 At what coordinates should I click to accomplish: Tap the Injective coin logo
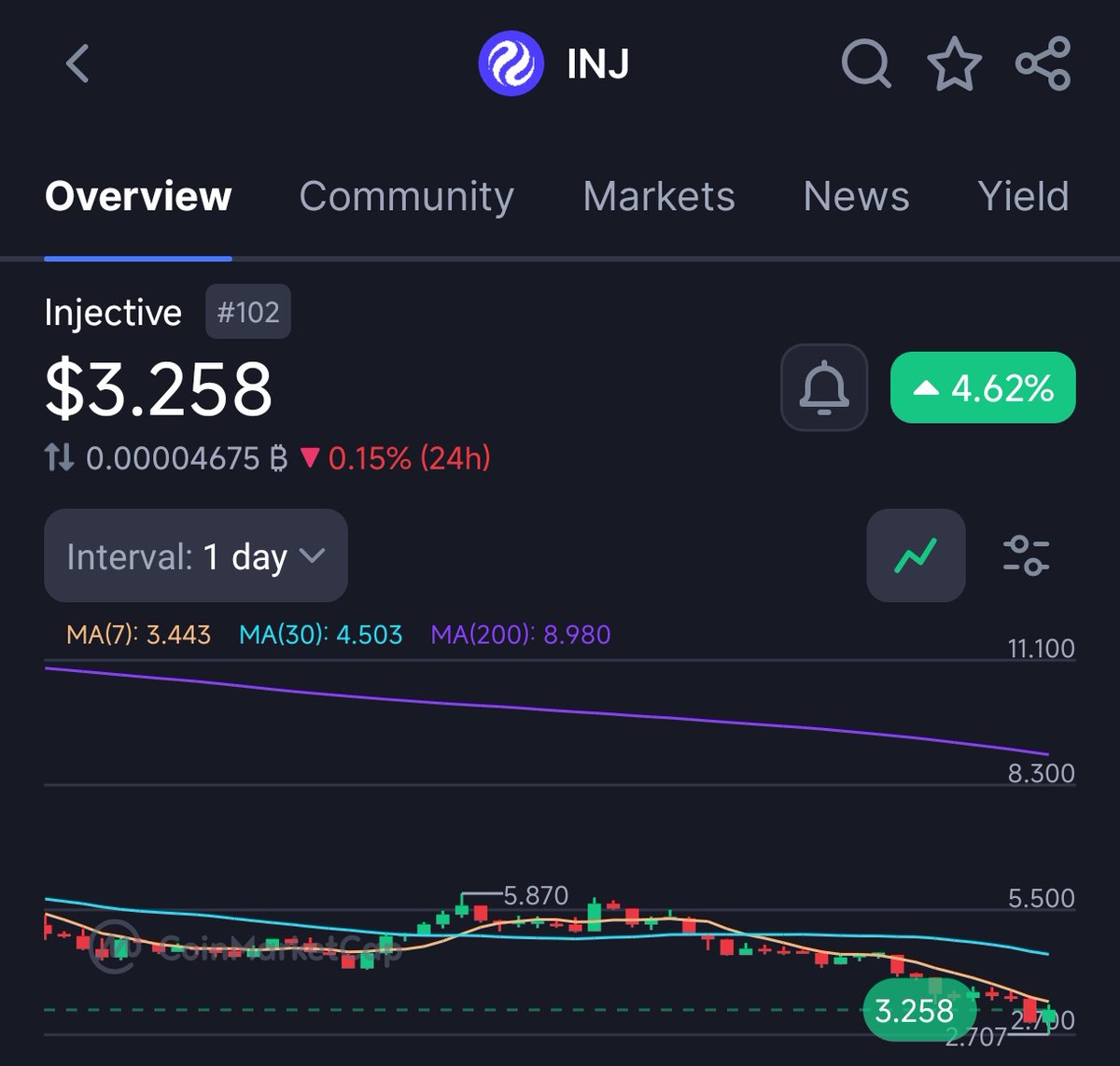[x=511, y=63]
